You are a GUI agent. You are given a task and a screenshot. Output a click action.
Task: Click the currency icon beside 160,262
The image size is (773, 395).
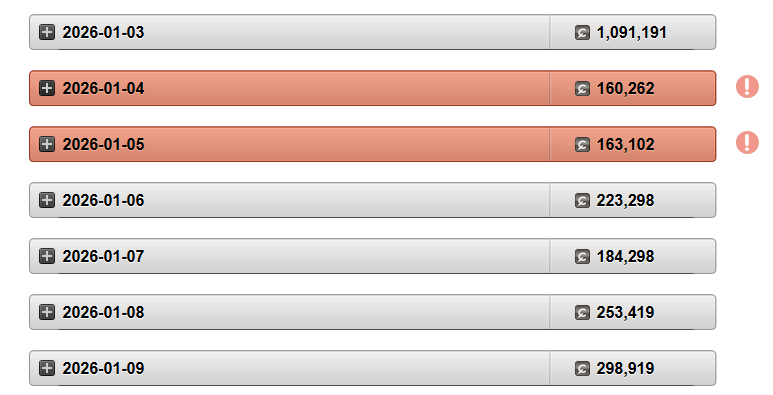(x=582, y=89)
